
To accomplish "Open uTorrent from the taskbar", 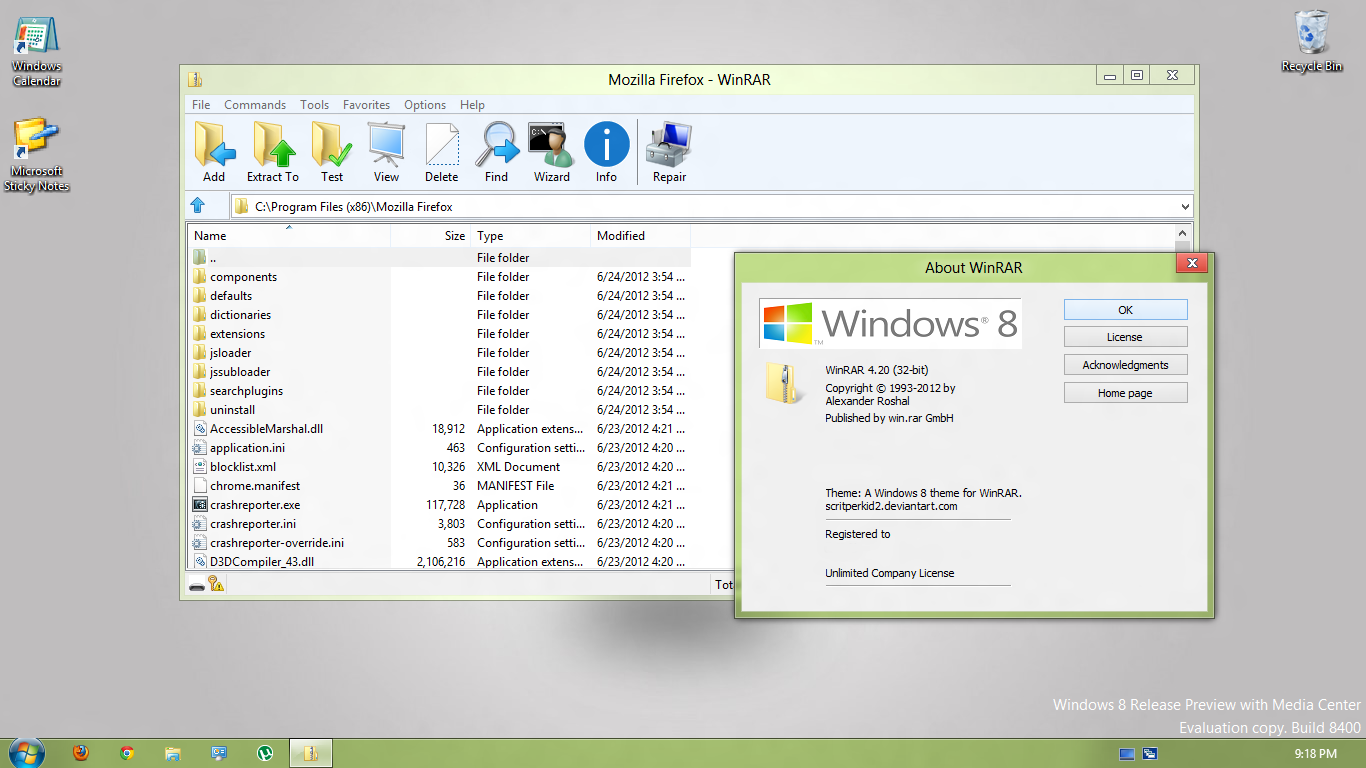I will [265, 753].
